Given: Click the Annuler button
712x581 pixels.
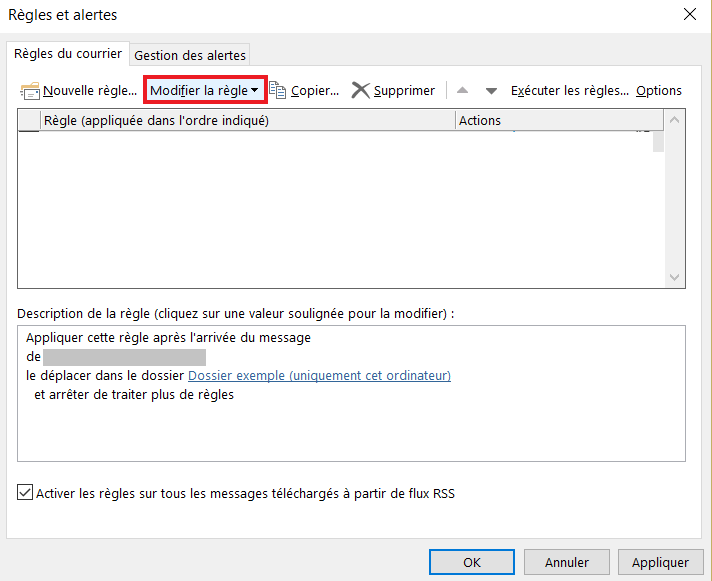Looking at the screenshot, I should pyautogui.click(x=567, y=562).
